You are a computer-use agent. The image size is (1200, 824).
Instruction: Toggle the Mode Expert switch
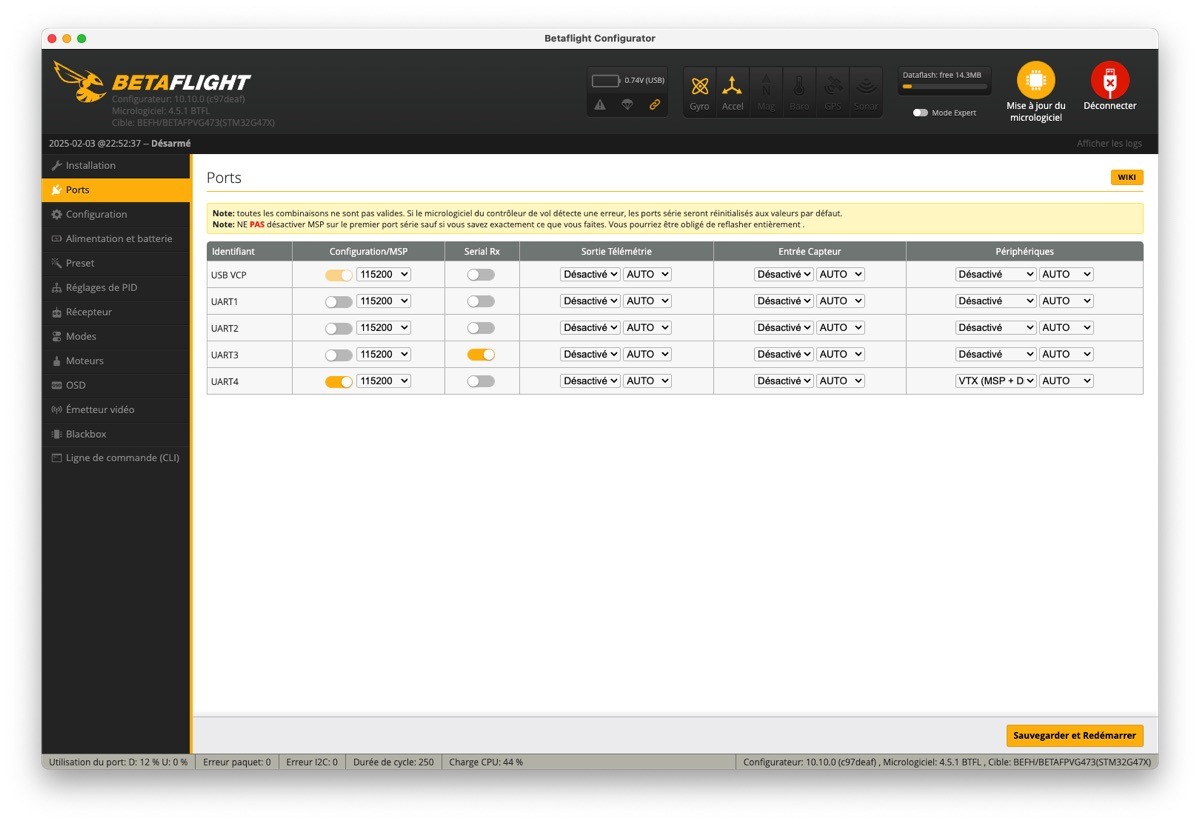point(920,113)
